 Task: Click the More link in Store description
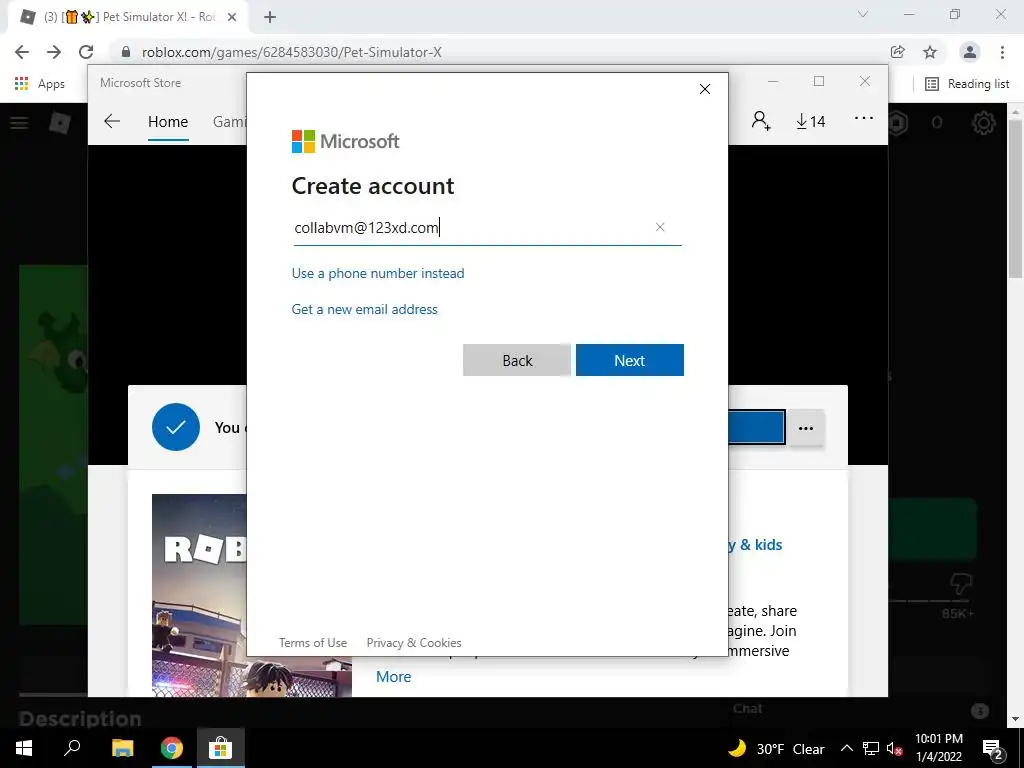click(394, 677)
